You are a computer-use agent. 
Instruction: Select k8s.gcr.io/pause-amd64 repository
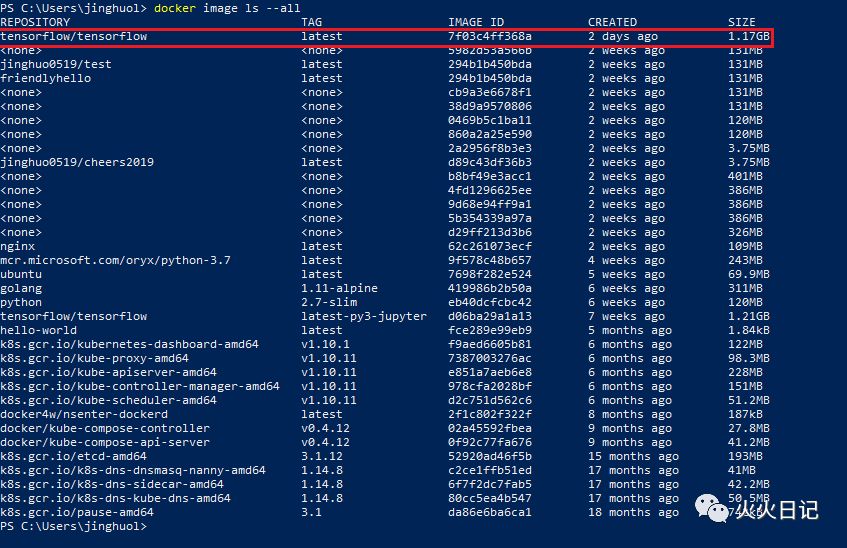77,512
